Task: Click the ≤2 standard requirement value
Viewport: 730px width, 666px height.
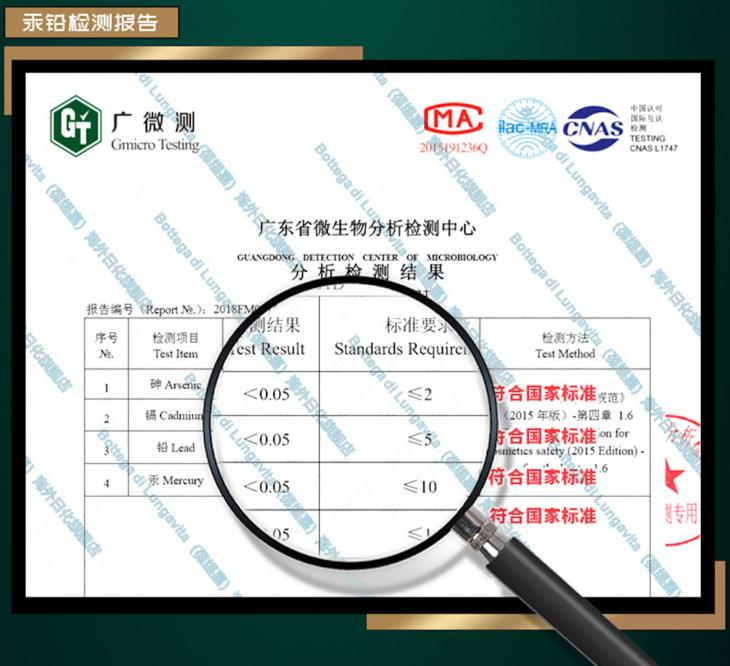Action: click(x=420, y=394)
